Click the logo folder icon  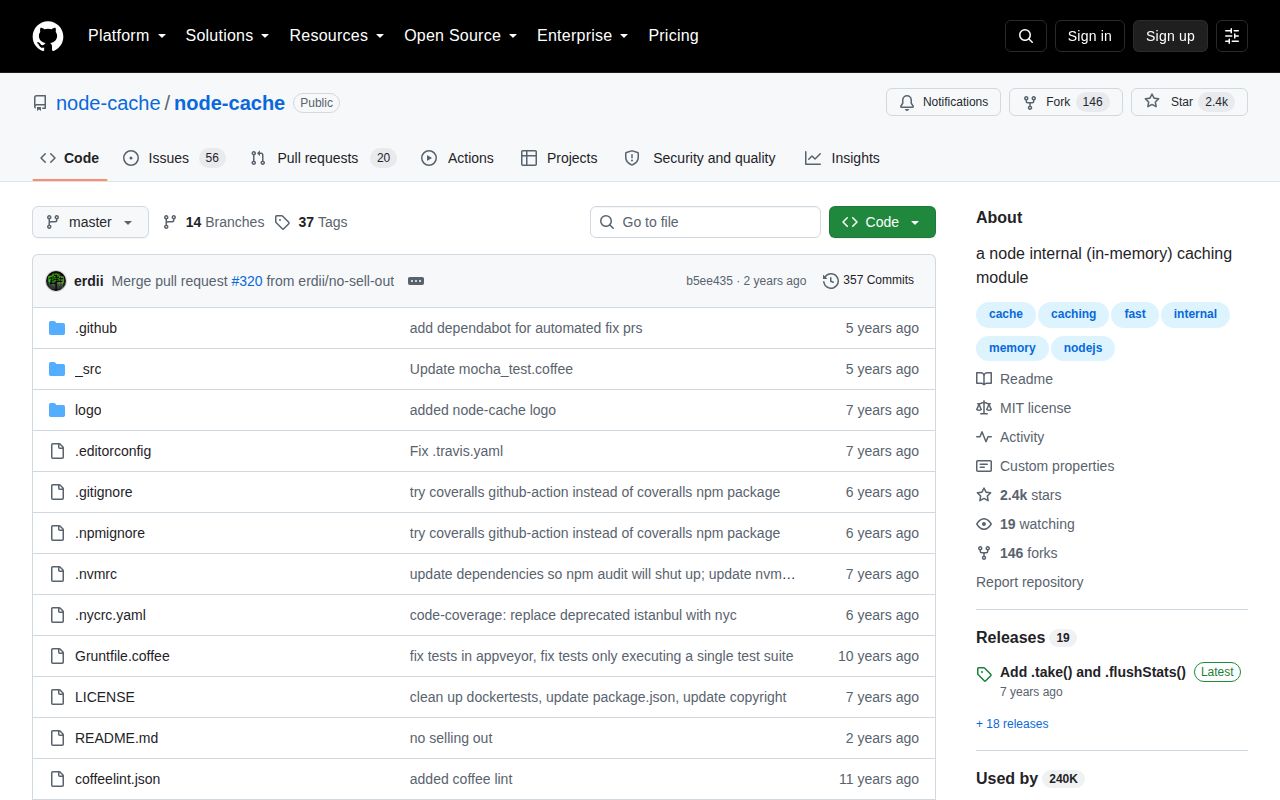57,410
